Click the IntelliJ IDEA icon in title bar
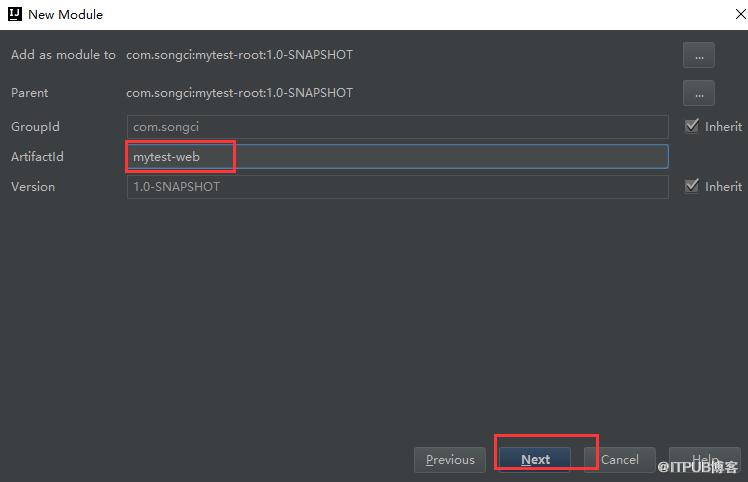748x482 pixels. [15, 14]
